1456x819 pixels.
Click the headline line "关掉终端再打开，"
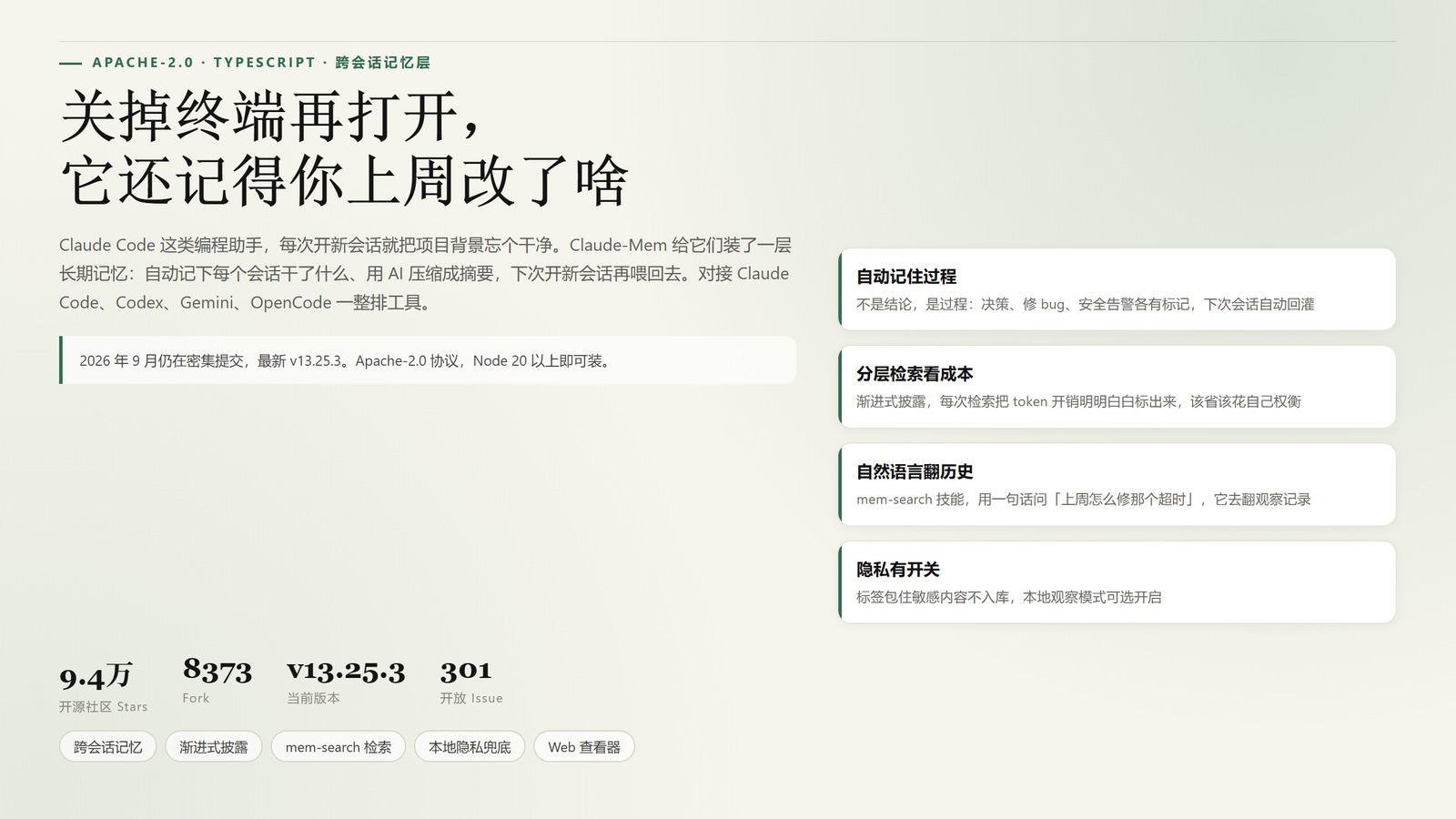271,116
